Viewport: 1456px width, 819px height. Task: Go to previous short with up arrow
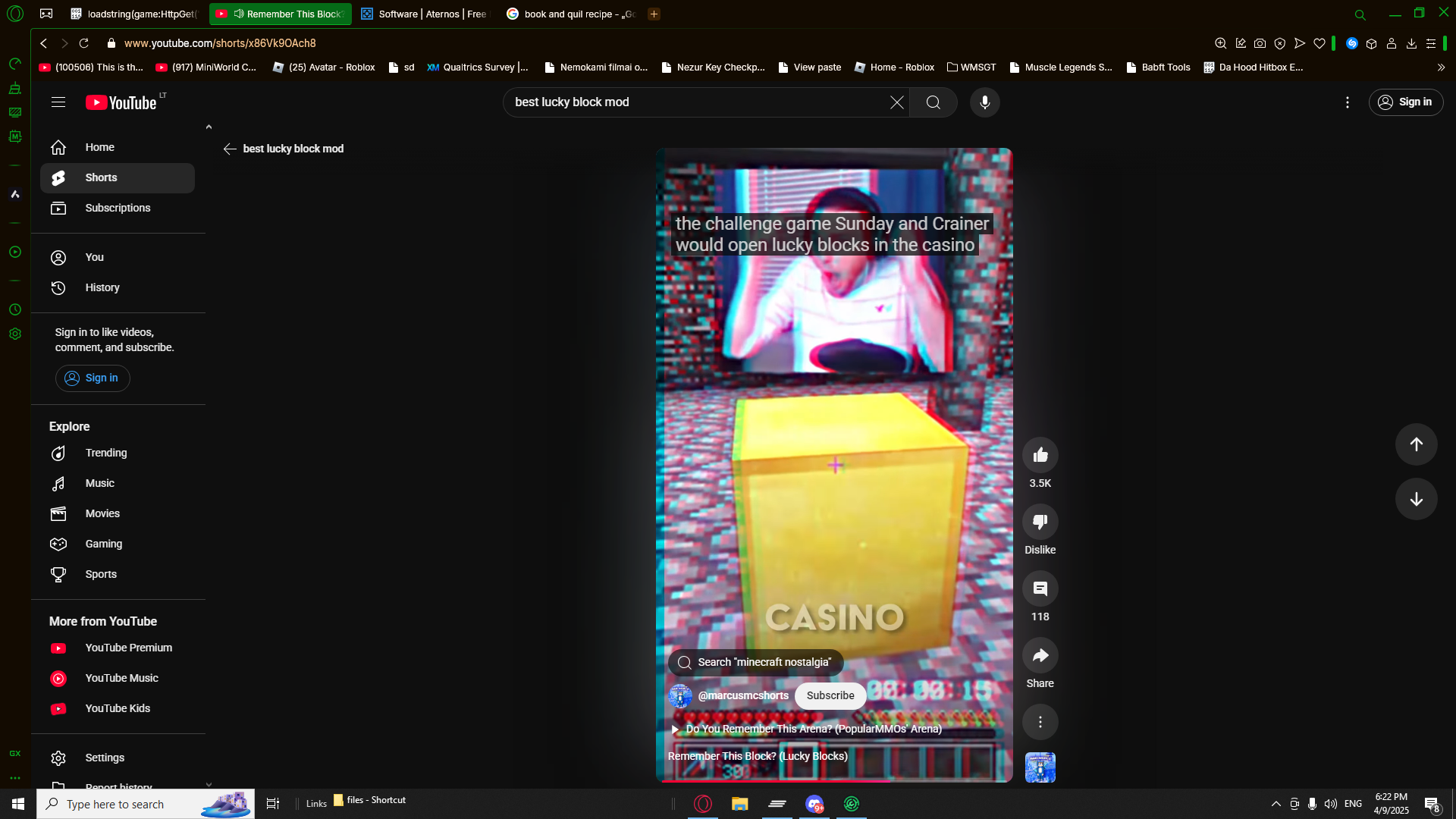click(x=1417, y=444)
